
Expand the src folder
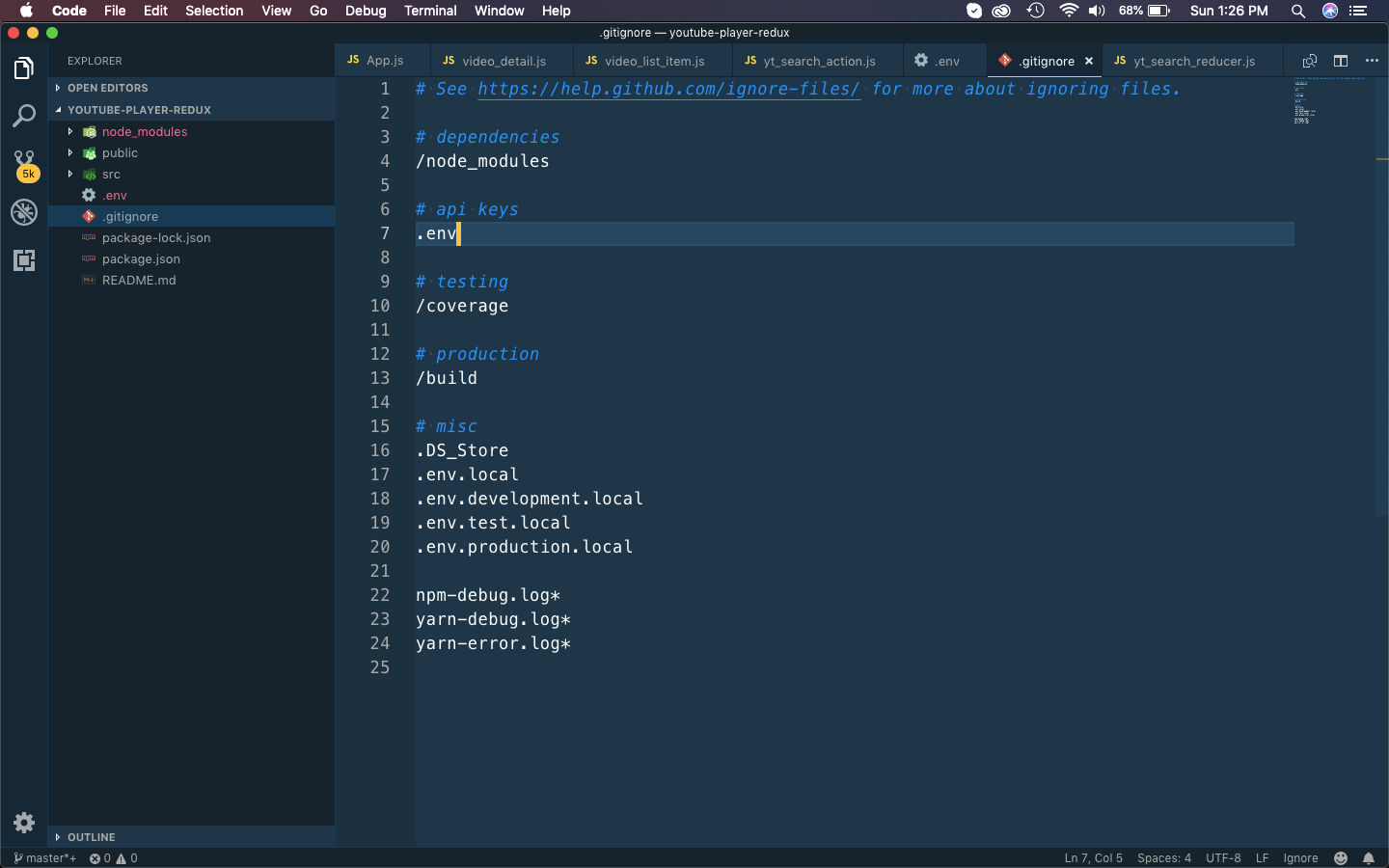[192, 175]
